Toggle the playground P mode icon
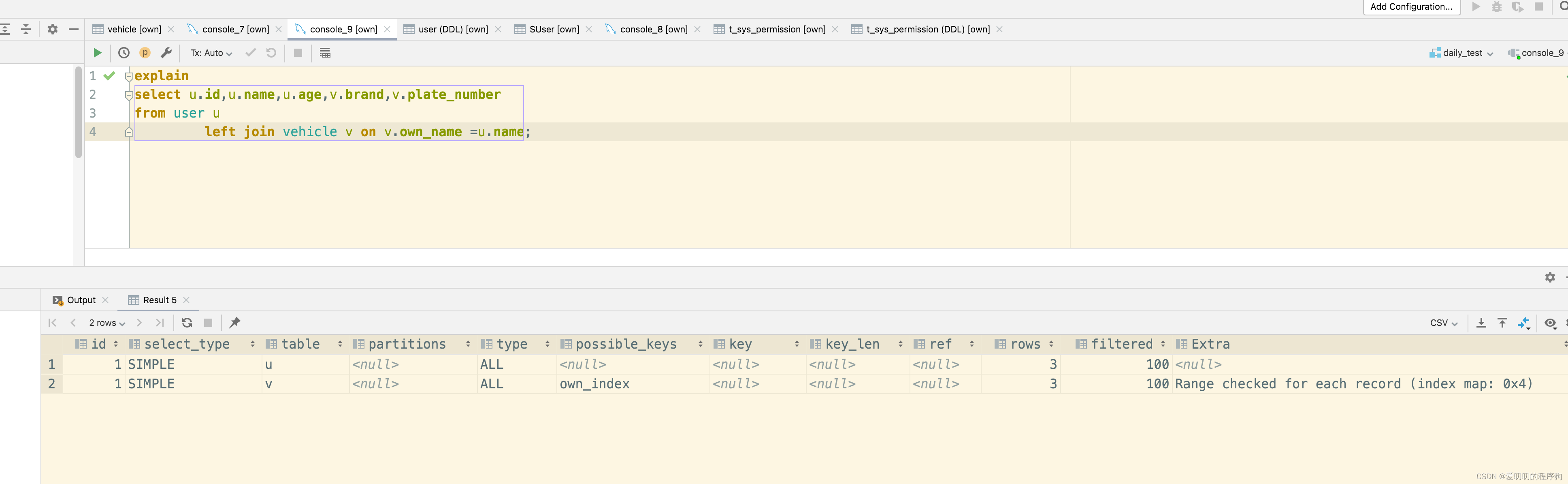1568x484 pixels. tap(145, 53)
